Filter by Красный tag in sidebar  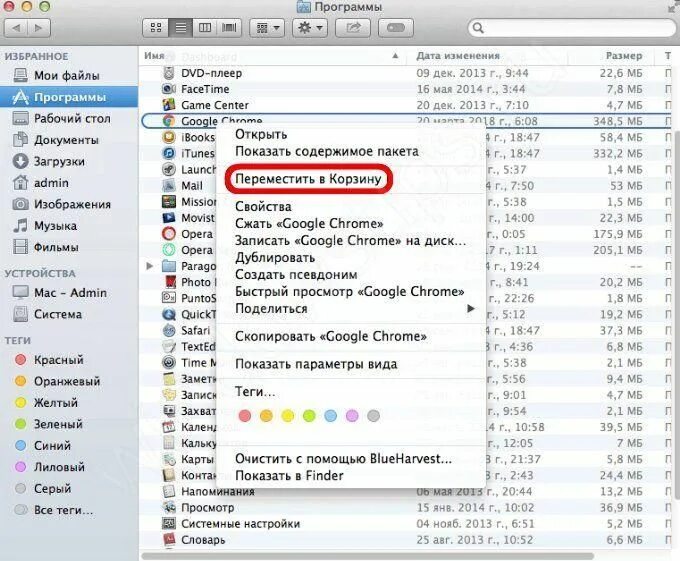[69, 360]
